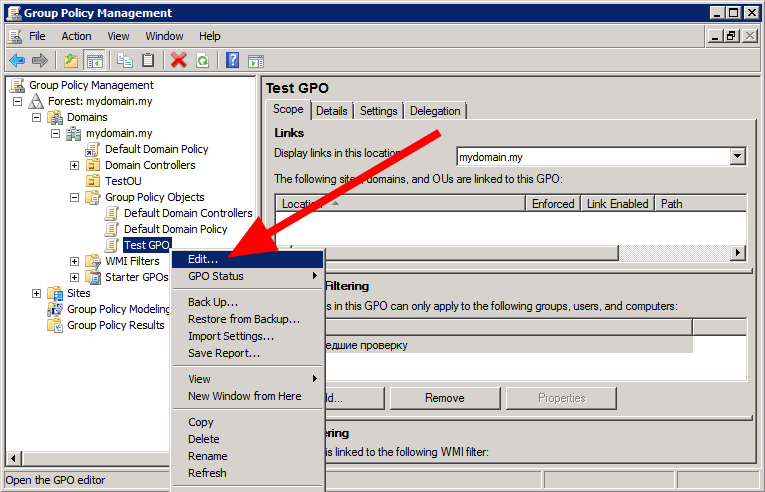Screen dimensions: 765x492
Task: Open the links location dropdown showing mydomain.my
Action: pyautogui.click(x=738, y=156)
